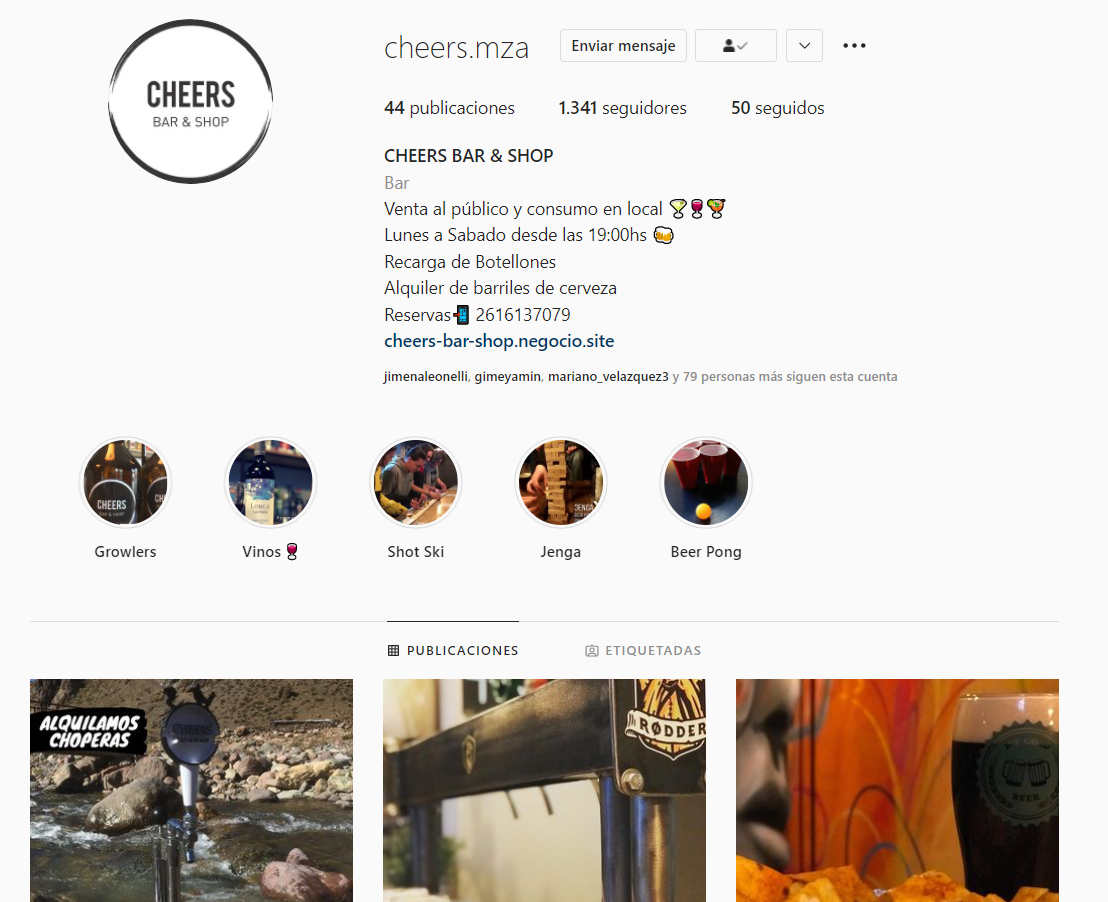Screen dimensions: 1108x902
Task: Toggle the following status button
Action: 736,46
